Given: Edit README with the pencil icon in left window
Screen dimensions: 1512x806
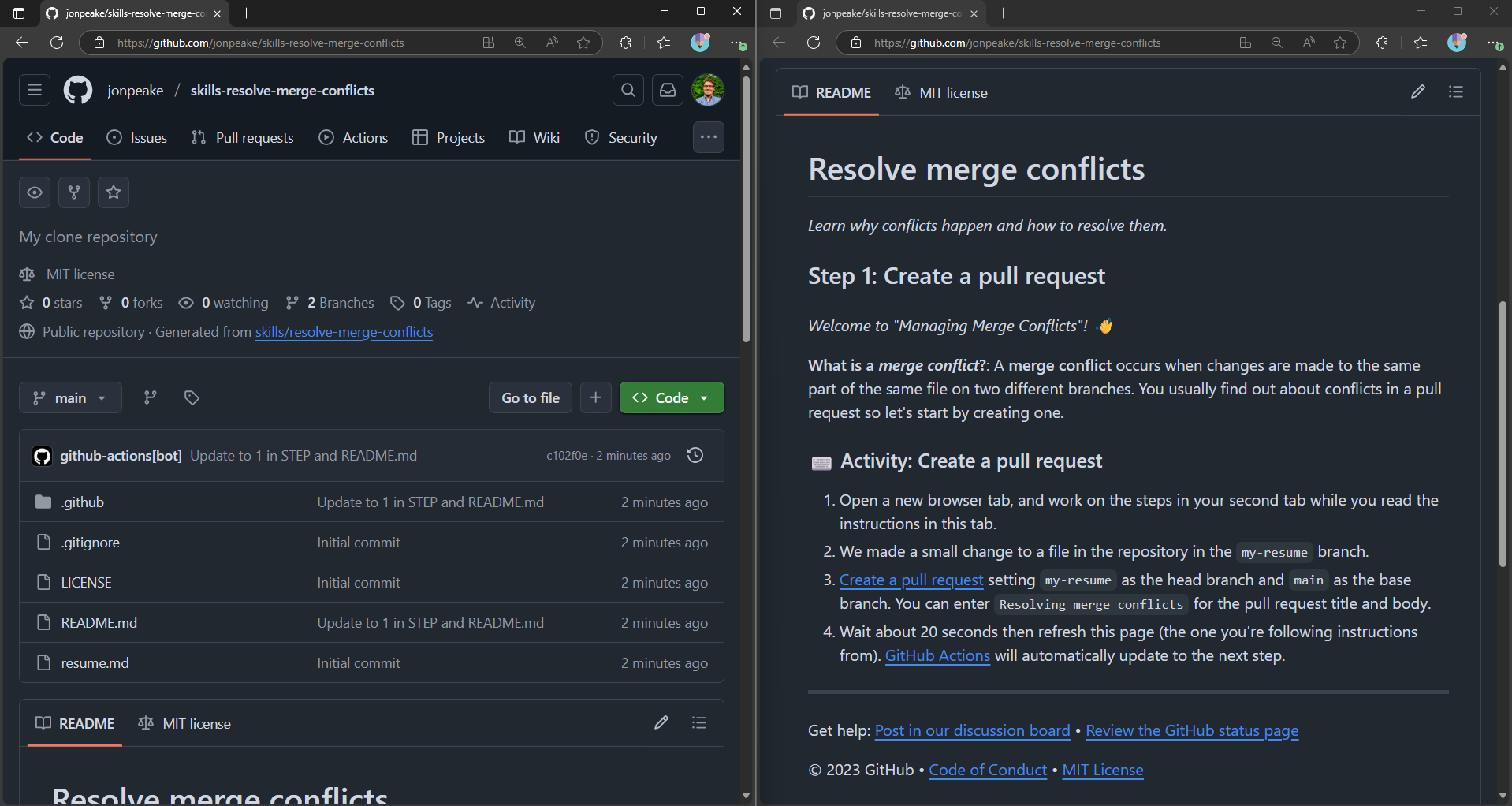Looking at the screenshot, I should click(661, 722).
